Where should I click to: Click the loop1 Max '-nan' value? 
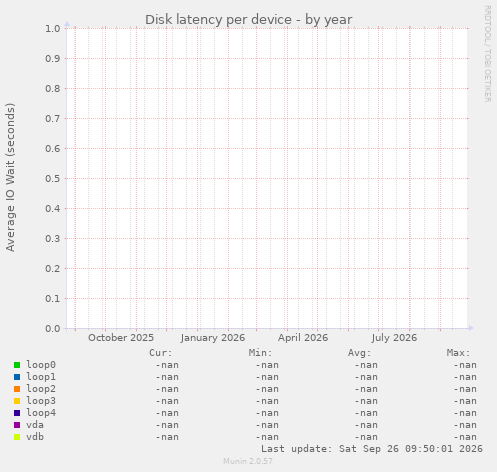[x=465, y=377]
